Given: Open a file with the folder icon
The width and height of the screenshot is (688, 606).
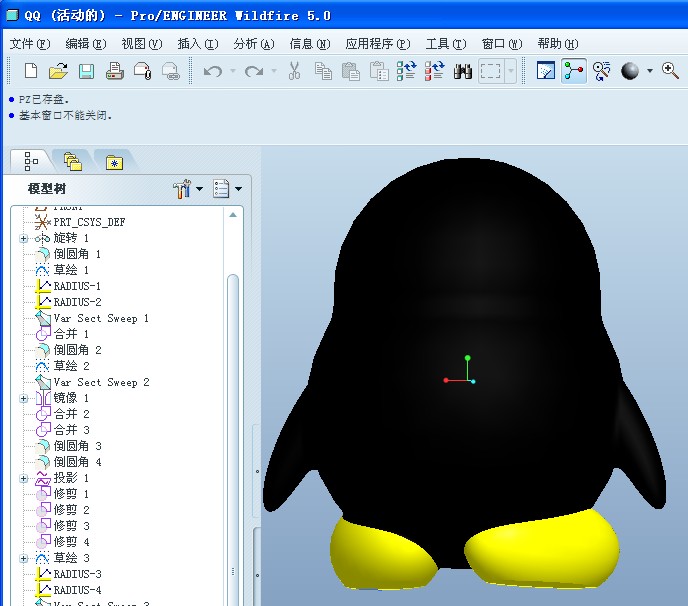Looking at the screenshot, I should click(58, 71).
